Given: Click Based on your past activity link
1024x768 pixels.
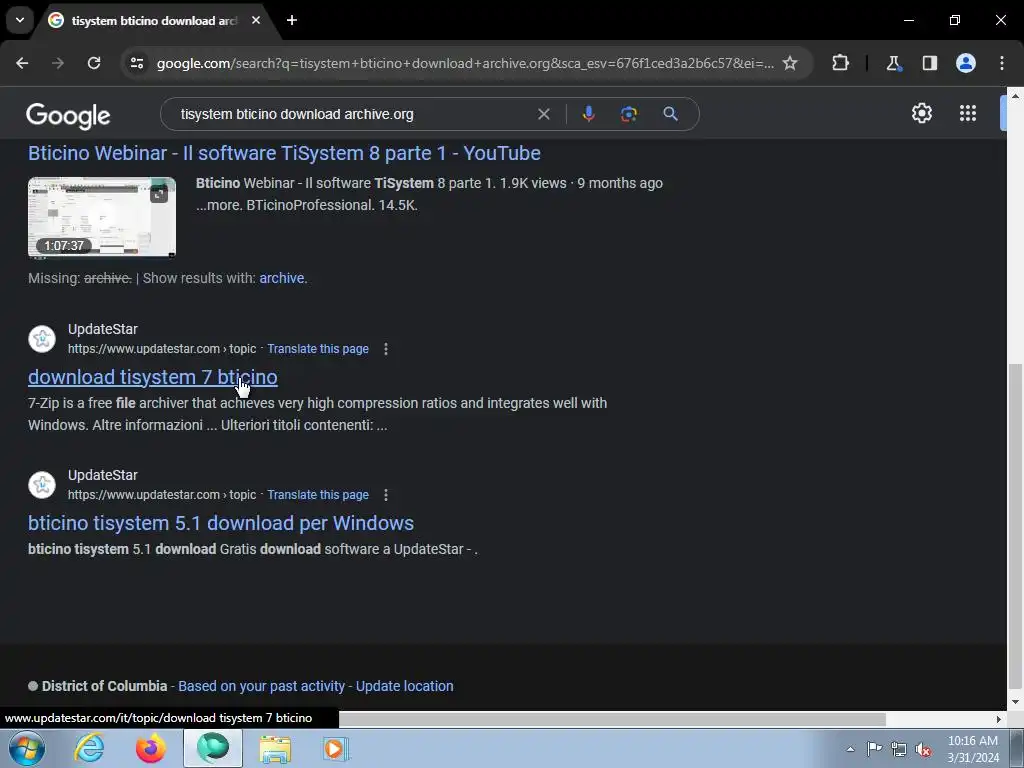Looking at the screenshot, I should 261,686.
